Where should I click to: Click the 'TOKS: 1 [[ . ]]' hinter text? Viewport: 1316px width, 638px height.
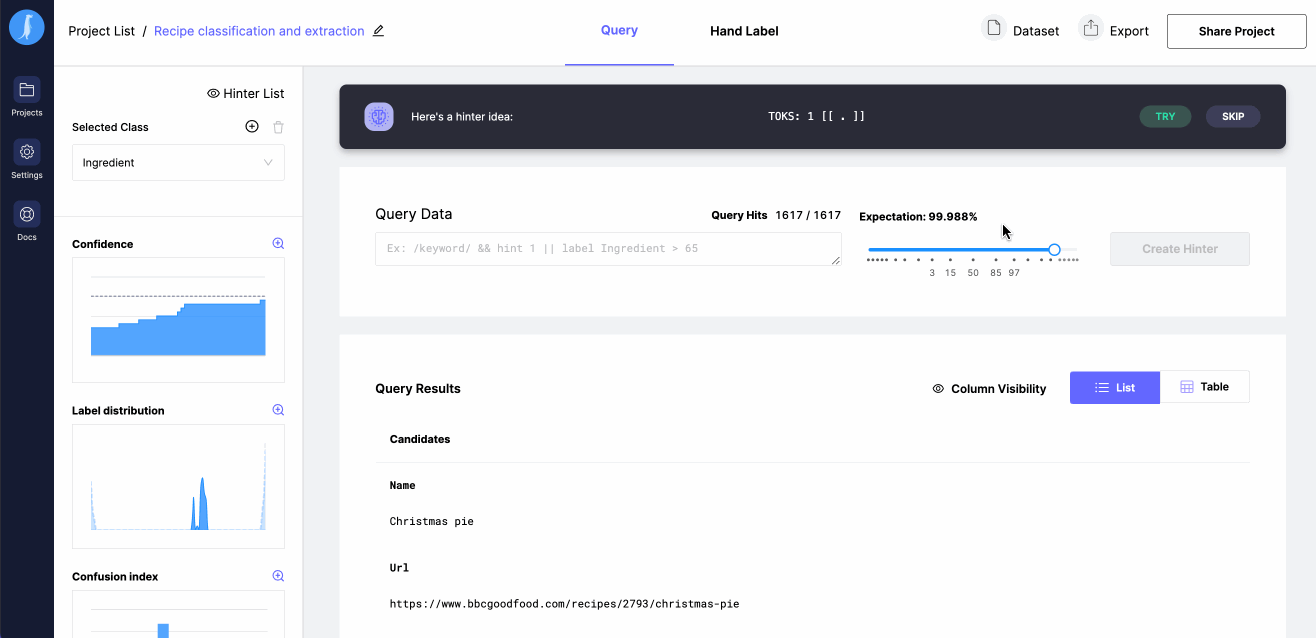pos(816,117)
